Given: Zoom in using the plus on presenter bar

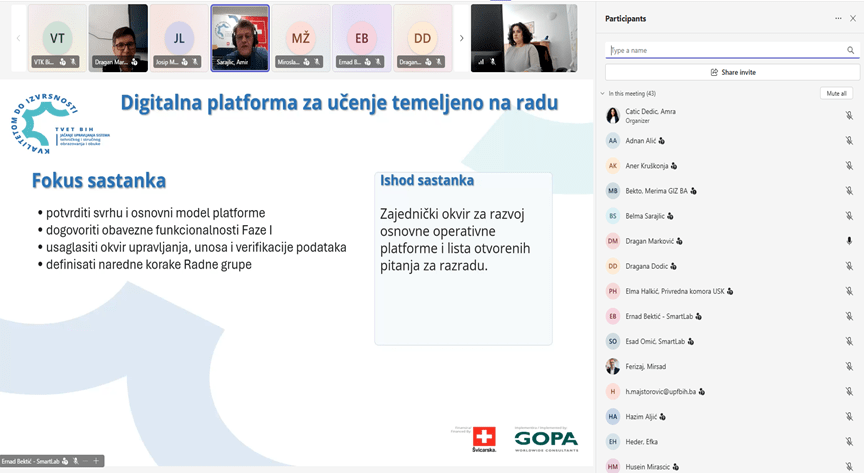Looking at the screenshot, I should [96, 461].
